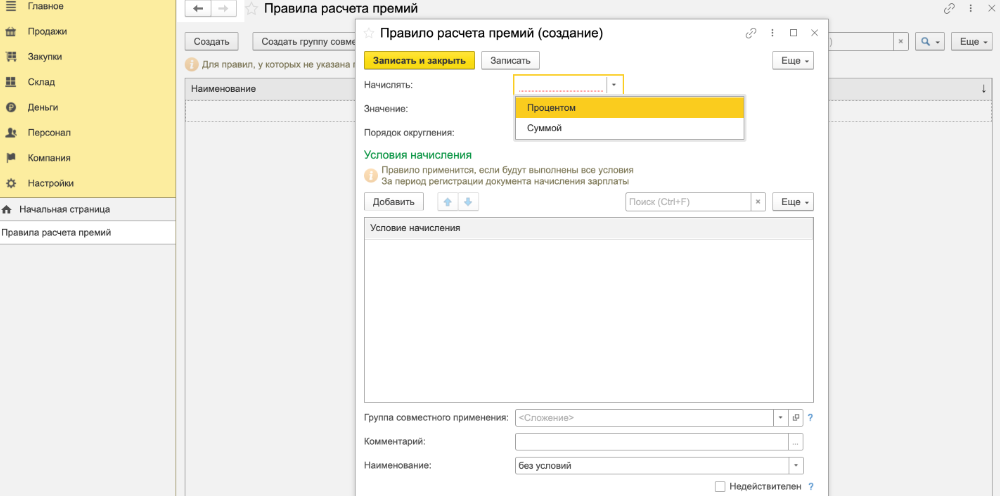Toggle the Недействителен checkbox
This screenshot has width=1000, height=496.
pos(720,486)
